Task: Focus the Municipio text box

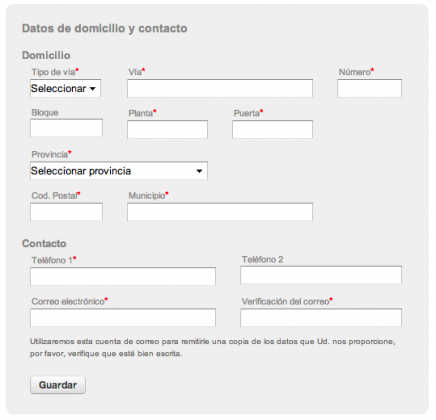Action: [x=220, y=212]
